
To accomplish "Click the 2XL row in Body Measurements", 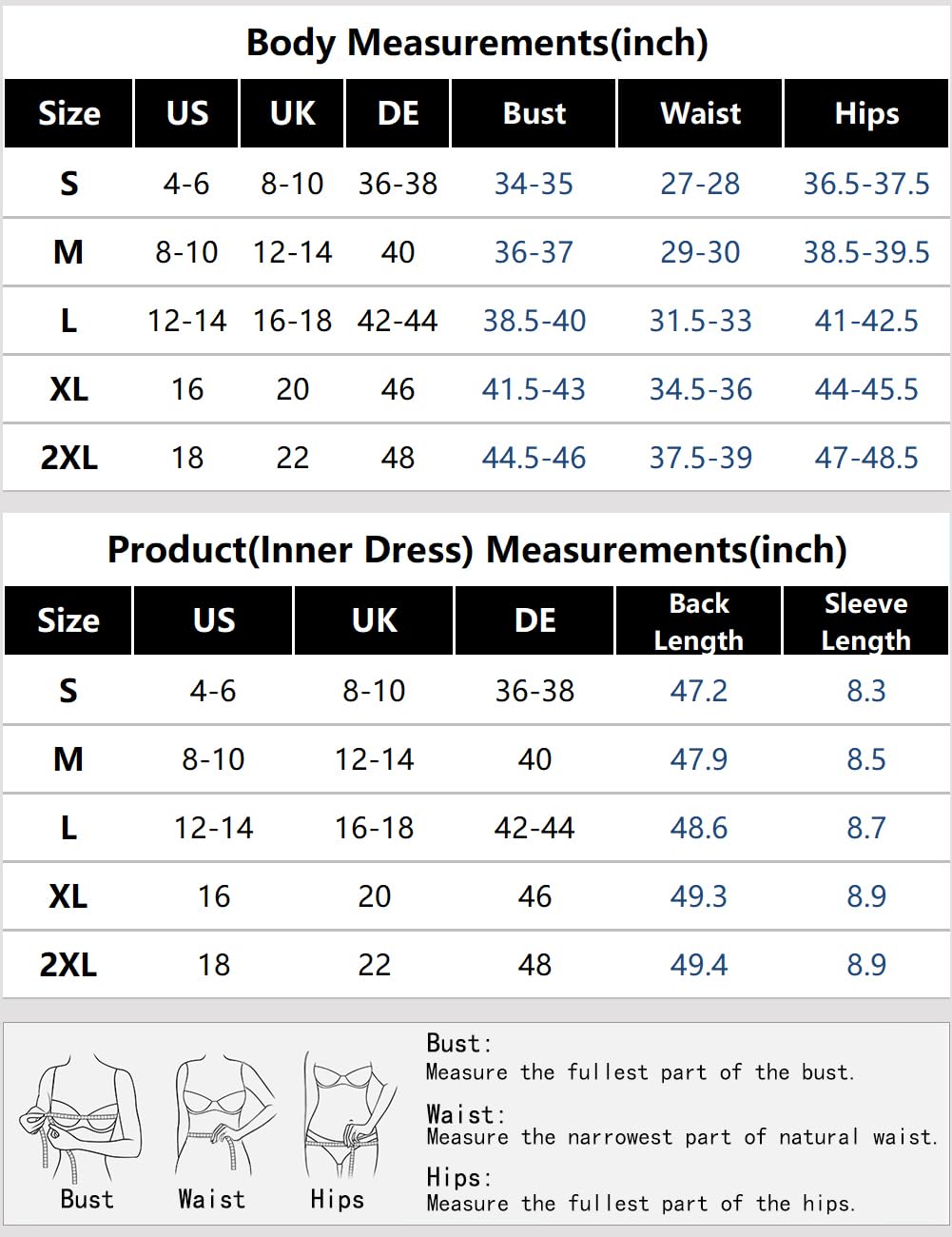I will [476, 458].
